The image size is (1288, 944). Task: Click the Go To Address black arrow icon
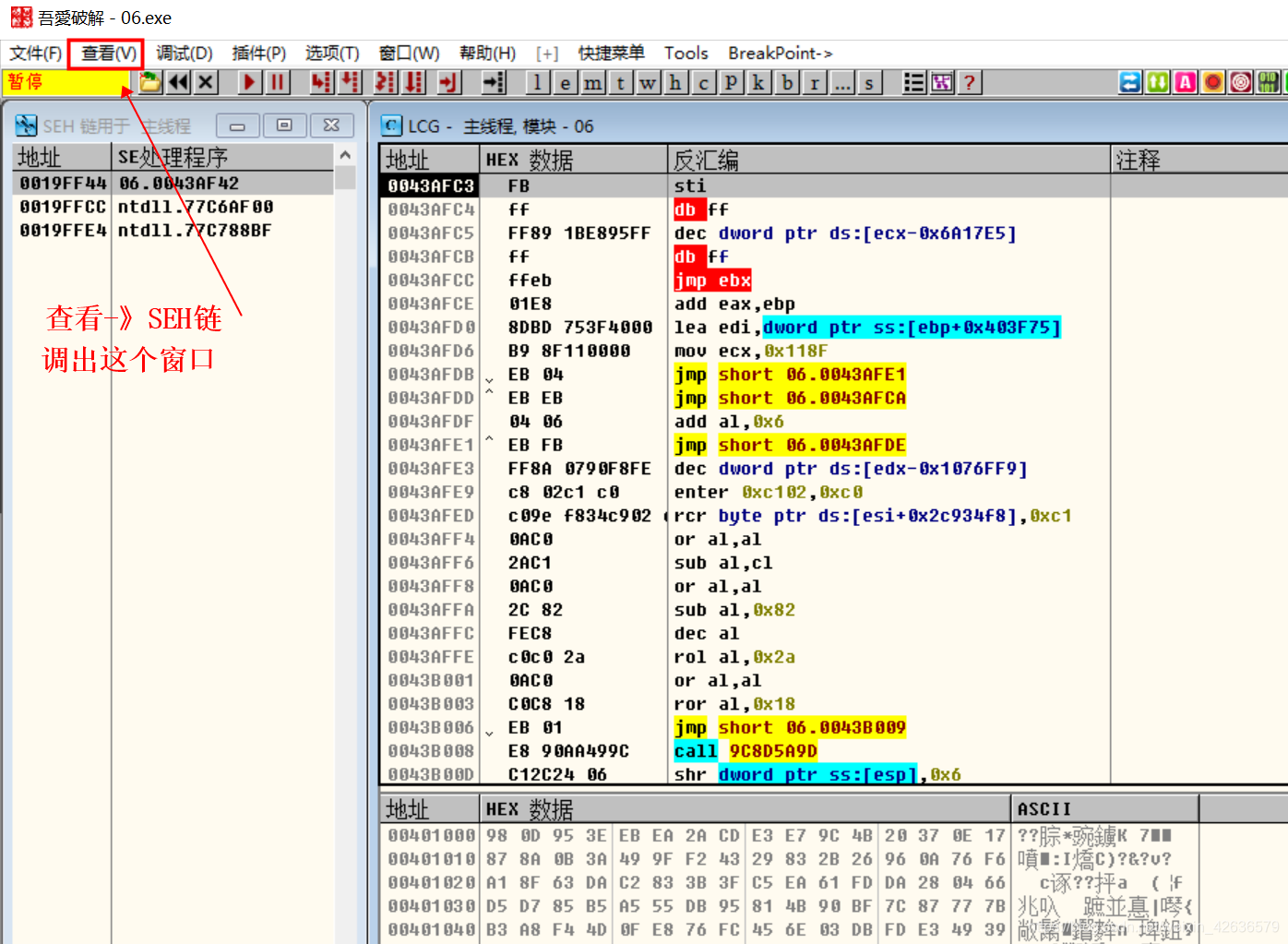(495, 83)
